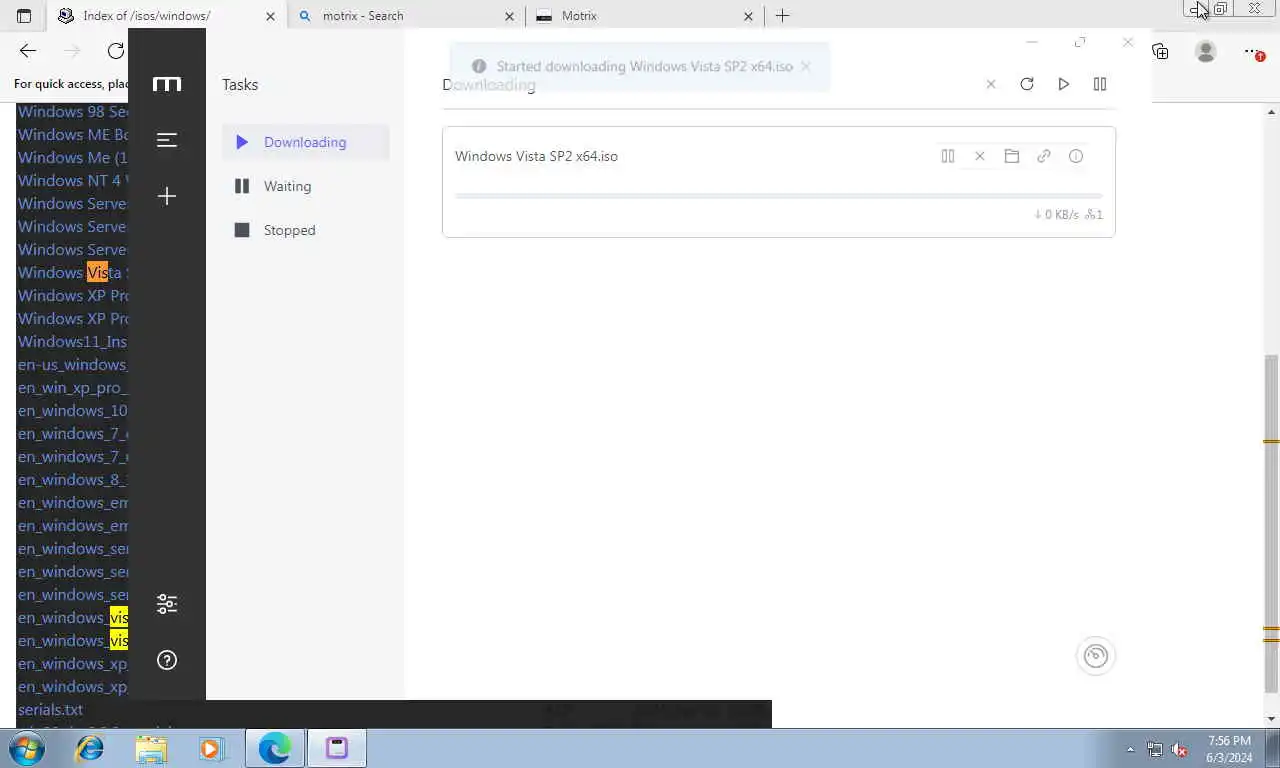Viewport: 1280px width, 768px height.
Task: Open the Windows Start menu
Action: point(27,748)
